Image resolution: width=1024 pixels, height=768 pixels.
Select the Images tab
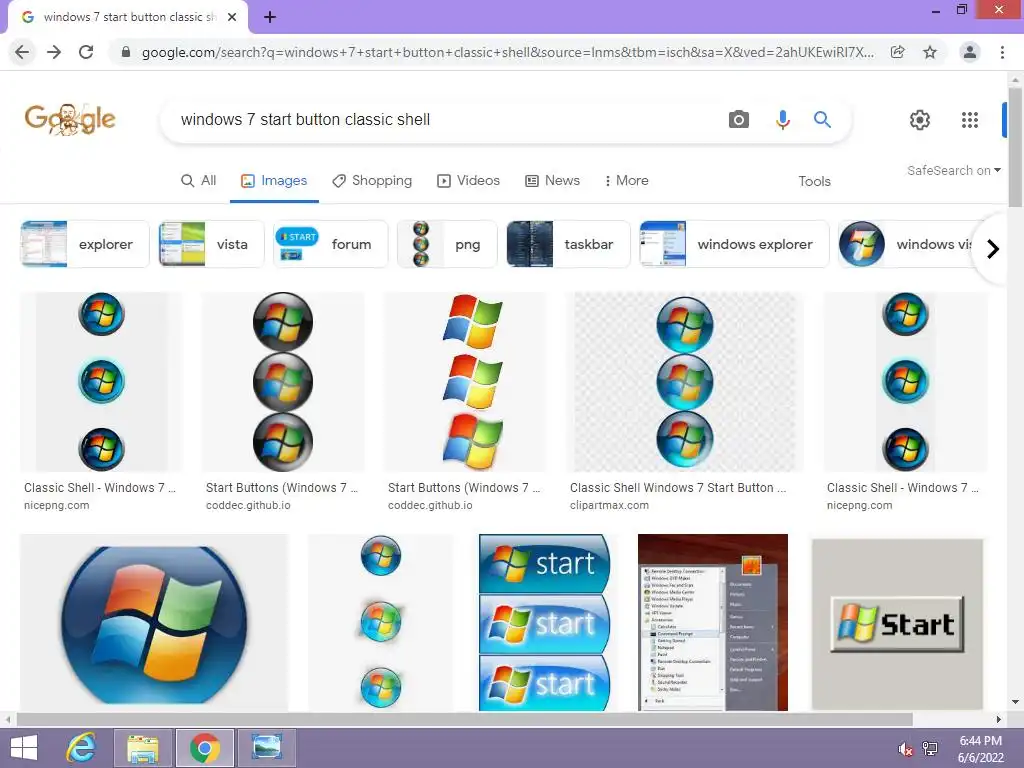pyautogui.click(x=274, y=181)
